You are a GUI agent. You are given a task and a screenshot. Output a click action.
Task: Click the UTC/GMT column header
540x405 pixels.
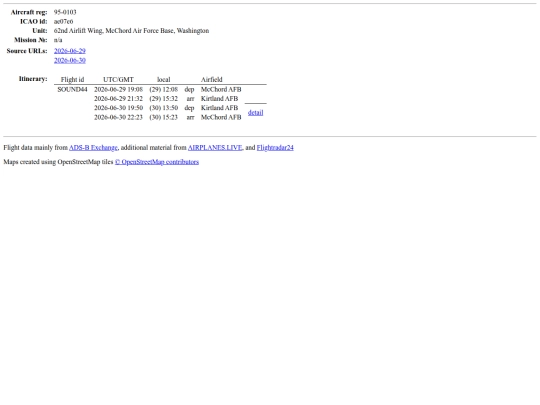tap(118, 80)
